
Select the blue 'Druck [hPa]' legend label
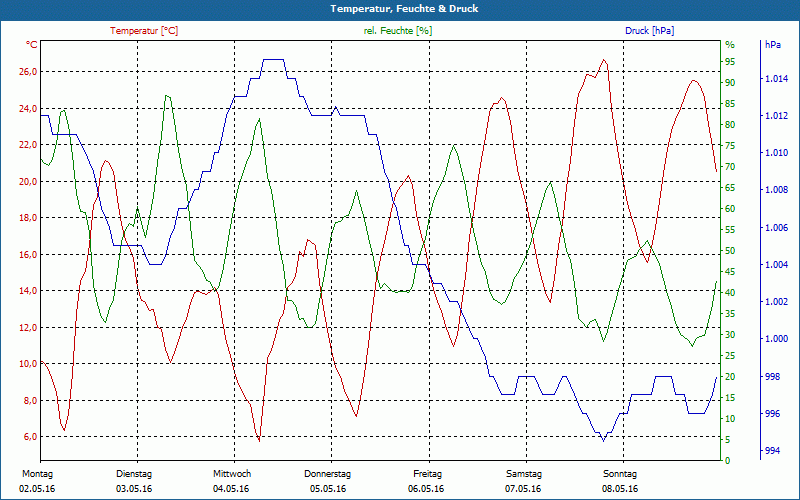tap(649, 31)
